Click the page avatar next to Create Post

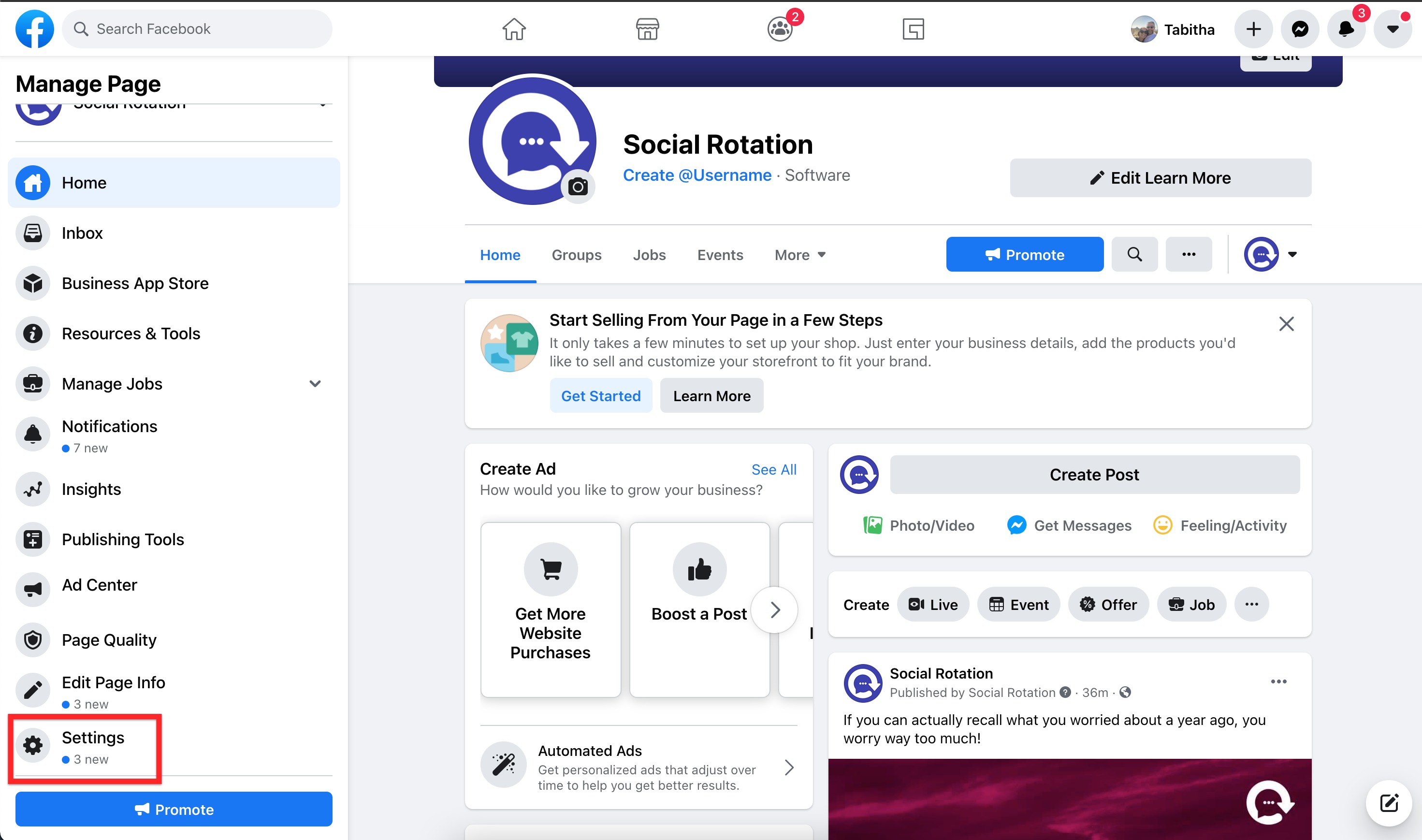[x=859, y=474]
